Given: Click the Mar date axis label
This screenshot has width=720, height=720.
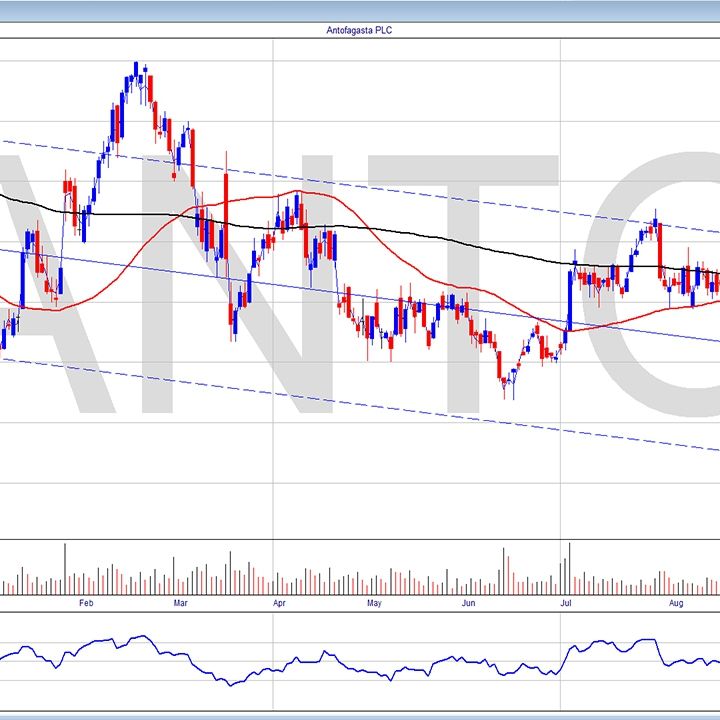Looking at the screenshot, I should click(180, 603).
